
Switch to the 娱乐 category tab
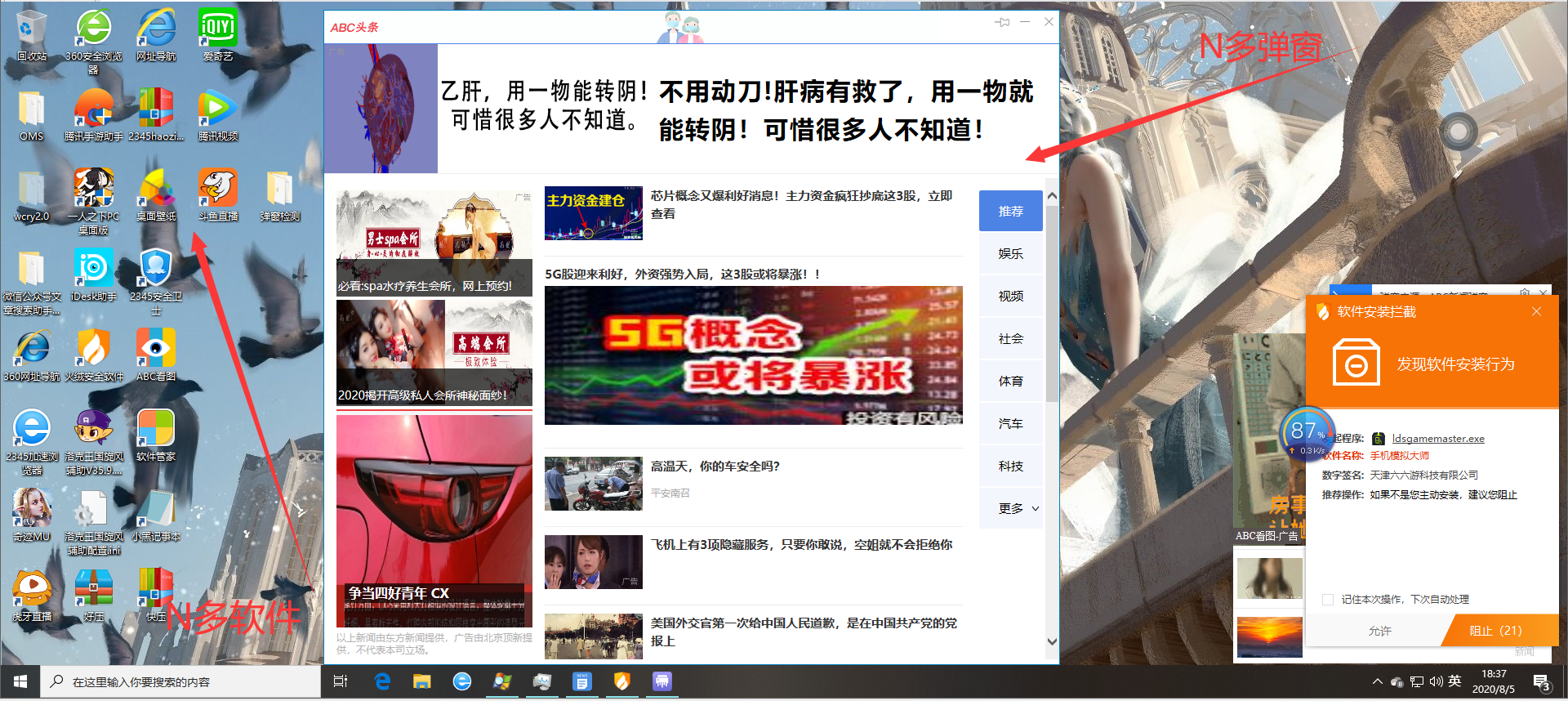(1010, 254)
